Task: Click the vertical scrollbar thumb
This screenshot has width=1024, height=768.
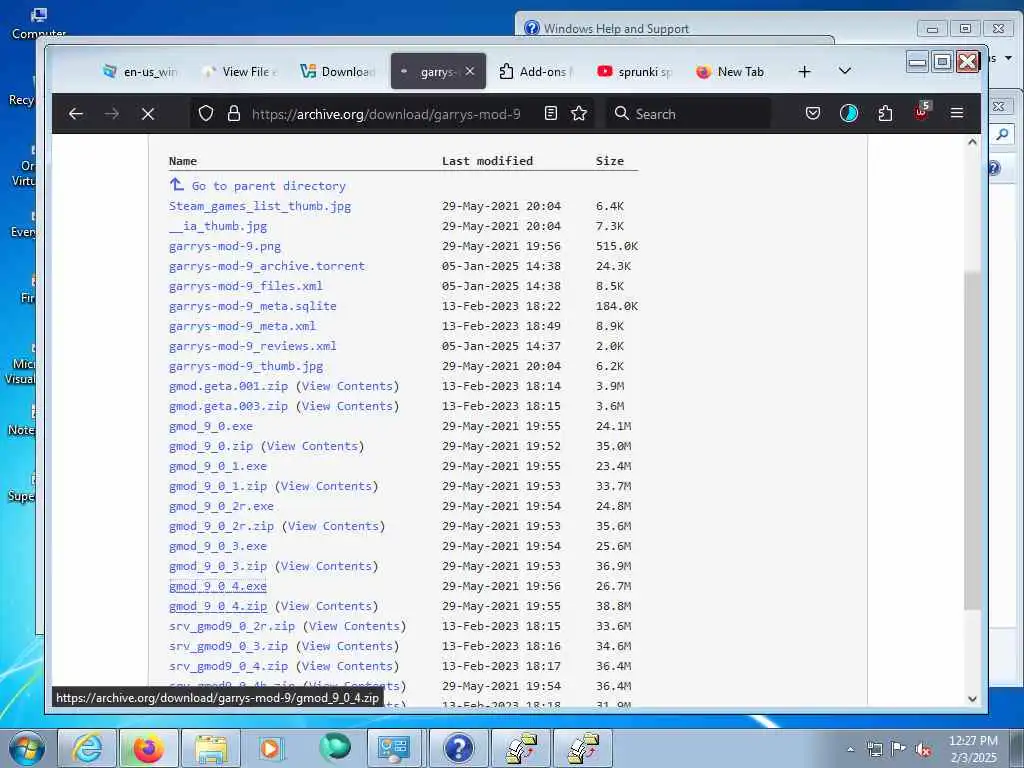Action: pyautogui.click(x=972, y=441)
